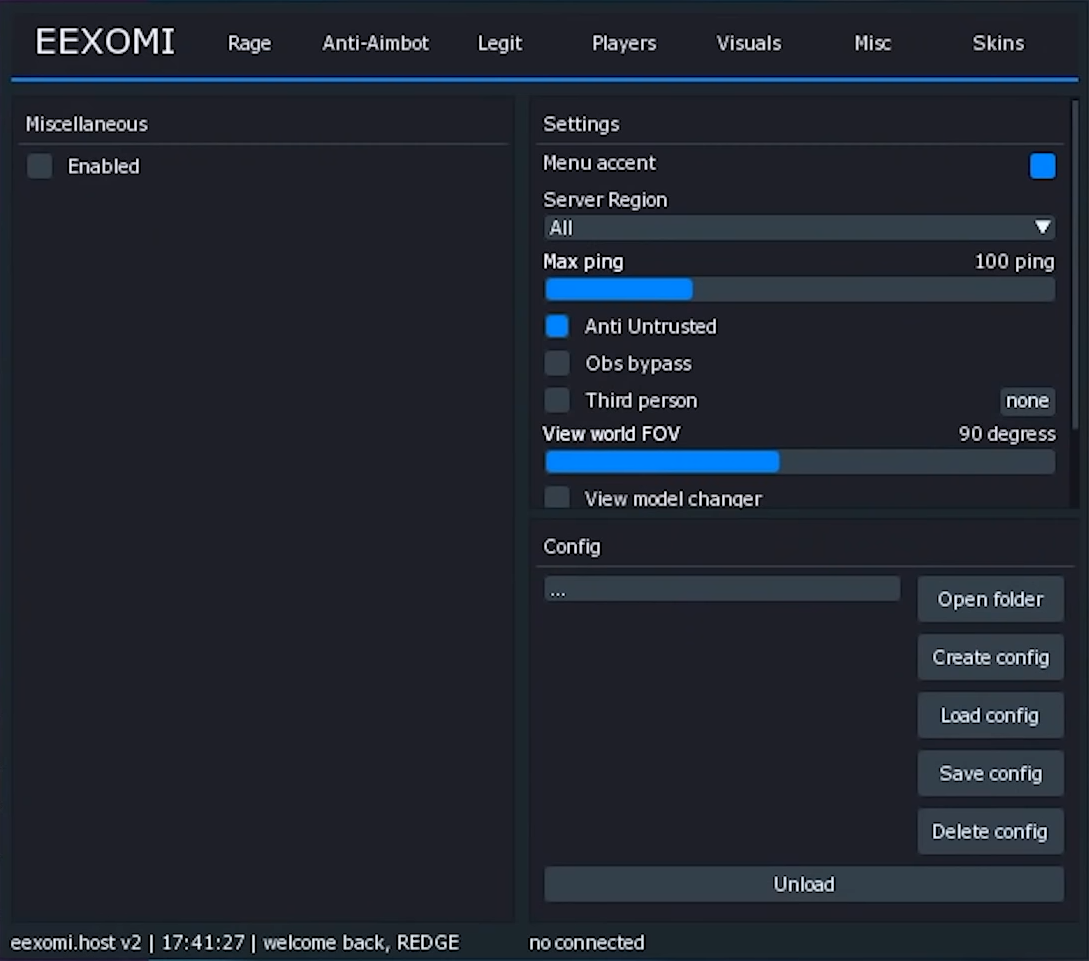This screenshot has height=961, width=1089.
Task: Click the Unload button
Action: [x=804, y=884]
